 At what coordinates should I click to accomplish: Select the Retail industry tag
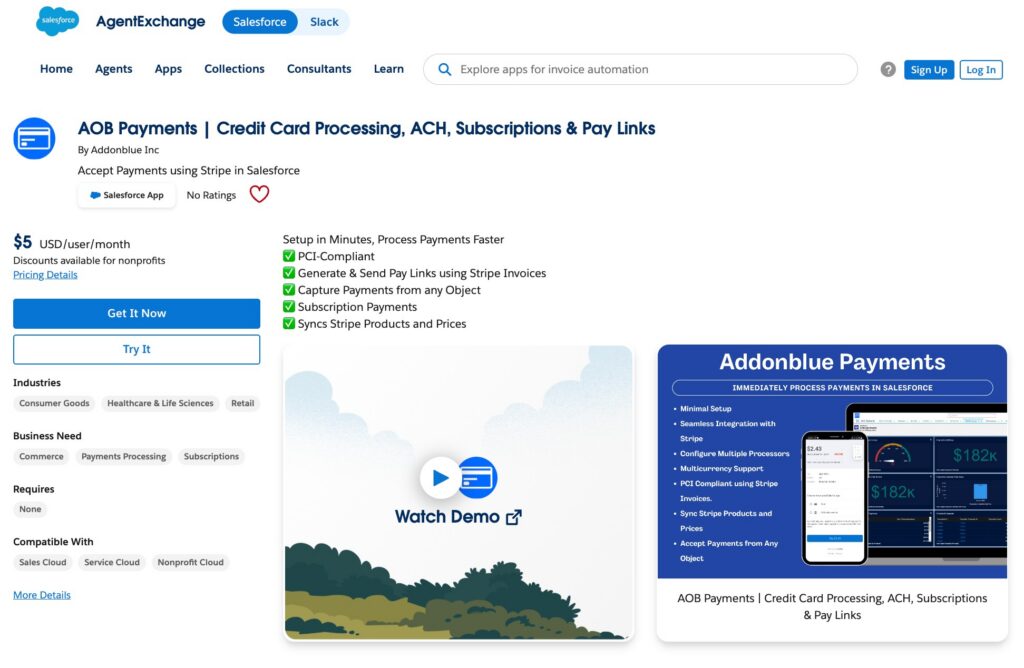click(242, 404)
